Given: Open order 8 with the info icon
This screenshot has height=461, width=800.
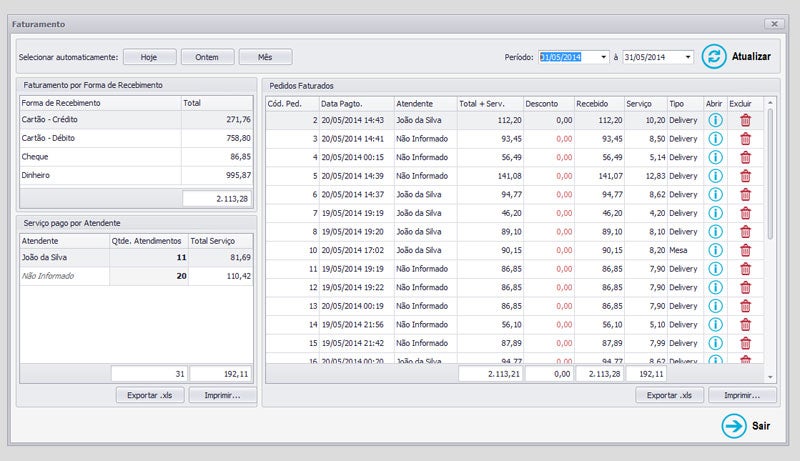Looking at the screenshot, I should pos(715,231).
